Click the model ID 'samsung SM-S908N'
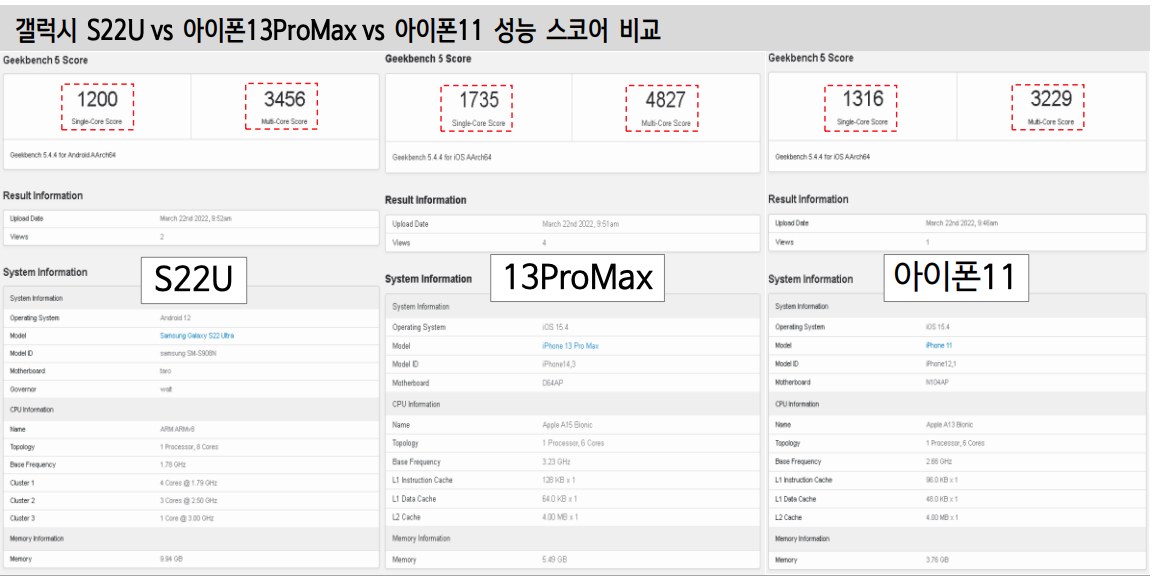Viewport: 1158px width, 576px height. (x=188, y=354)
